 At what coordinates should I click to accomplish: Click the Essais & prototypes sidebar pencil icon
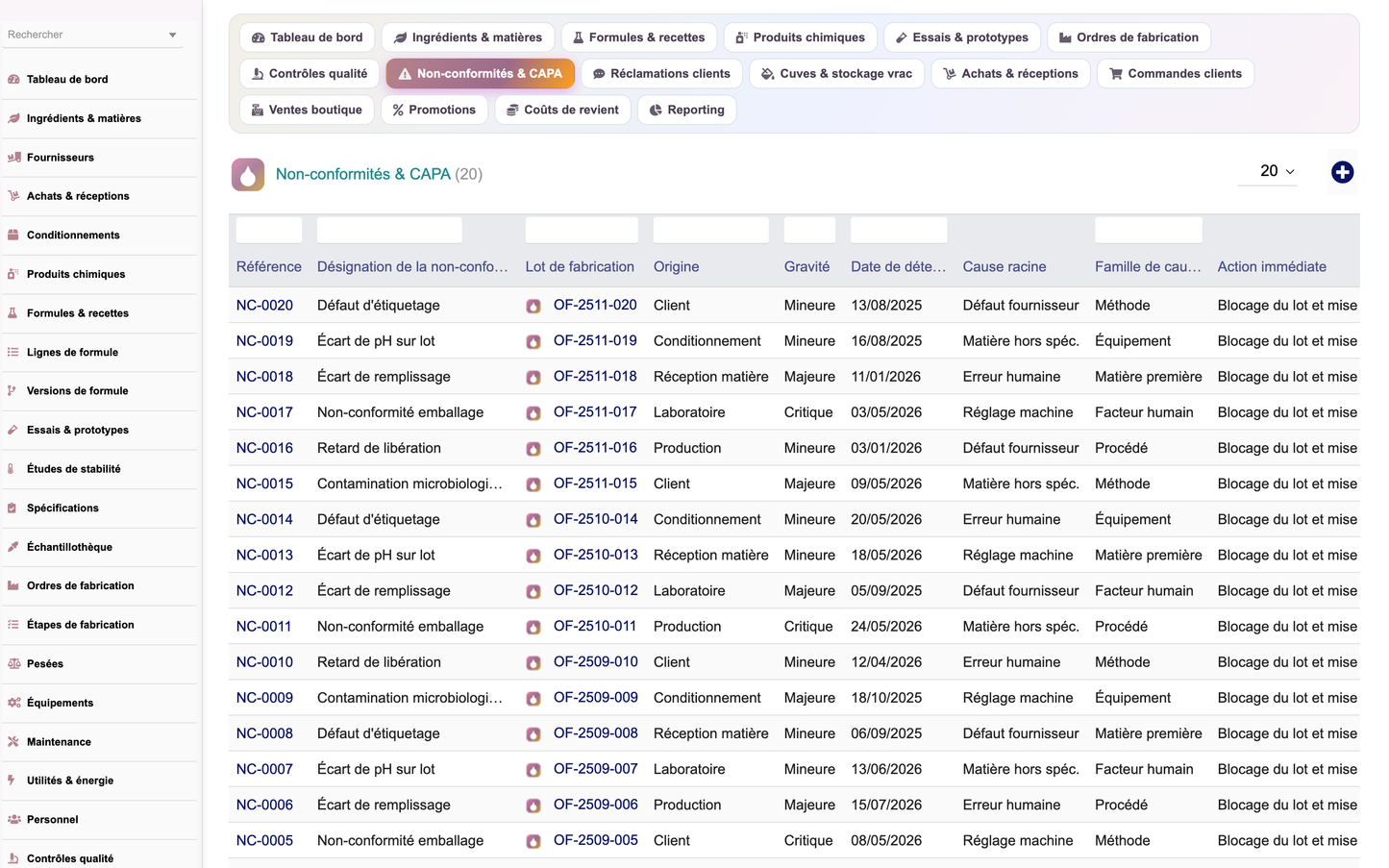13,430
